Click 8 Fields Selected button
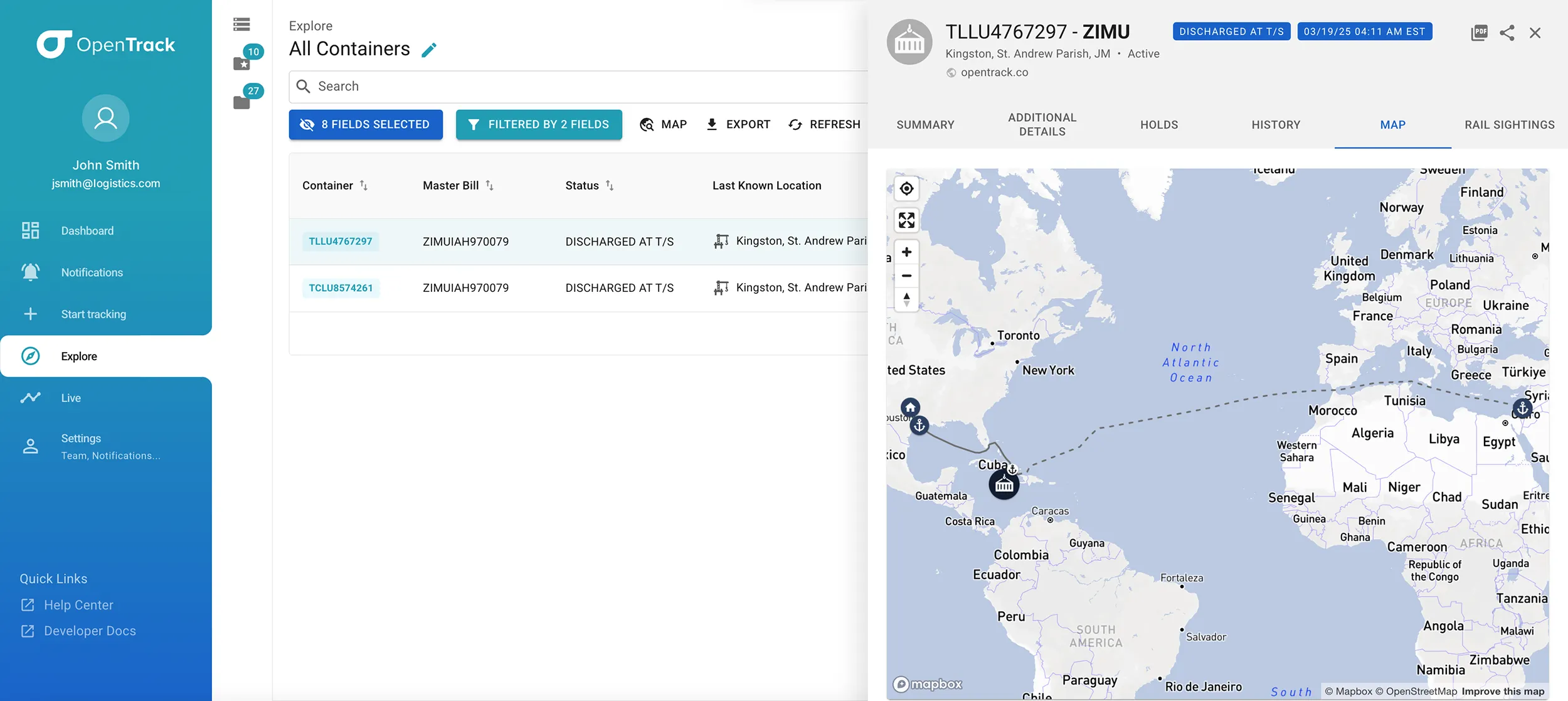The width and height of the screenshot is (1568, 701). click(x=366, y=124)
